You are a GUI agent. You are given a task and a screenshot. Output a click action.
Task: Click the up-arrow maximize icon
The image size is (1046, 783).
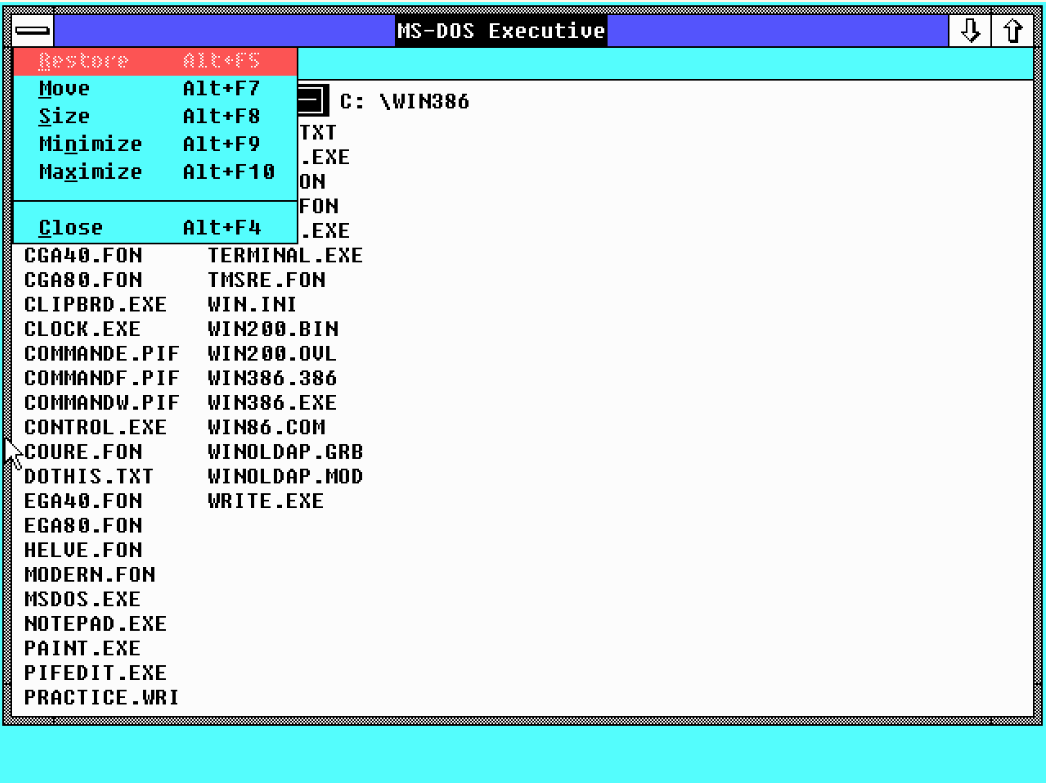(1014, 30)
